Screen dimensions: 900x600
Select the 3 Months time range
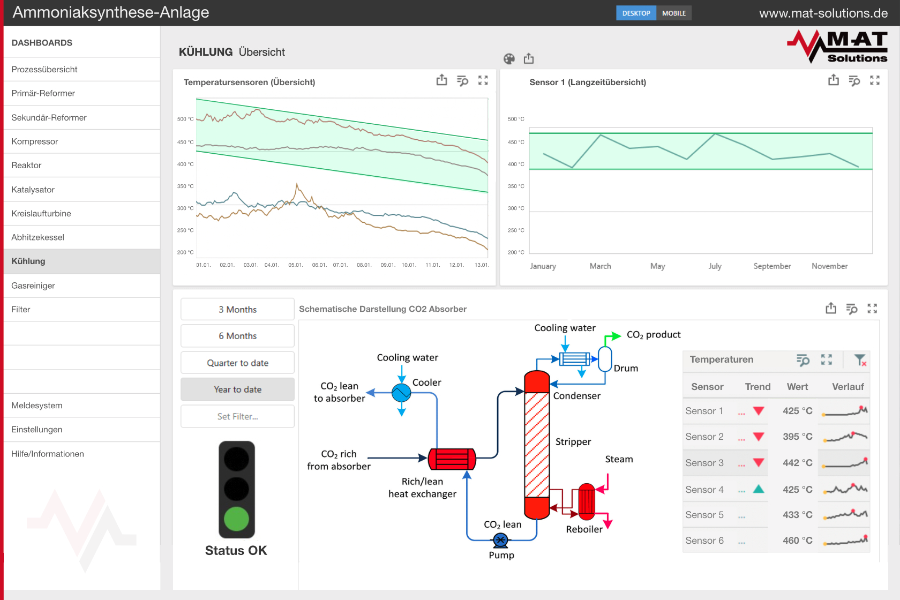coord(237,308)
